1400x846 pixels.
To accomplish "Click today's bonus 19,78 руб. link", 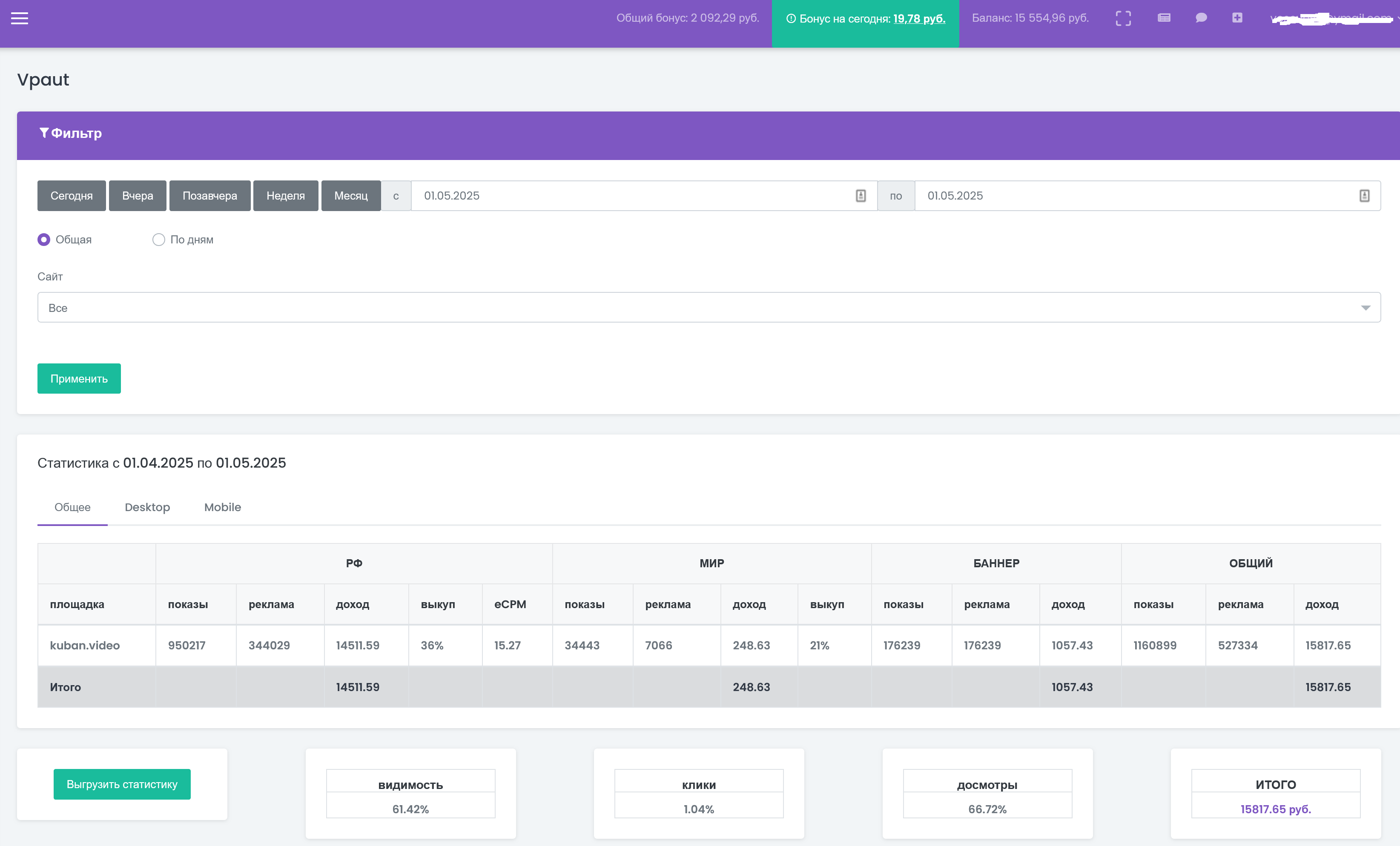I will pos(919,19).
